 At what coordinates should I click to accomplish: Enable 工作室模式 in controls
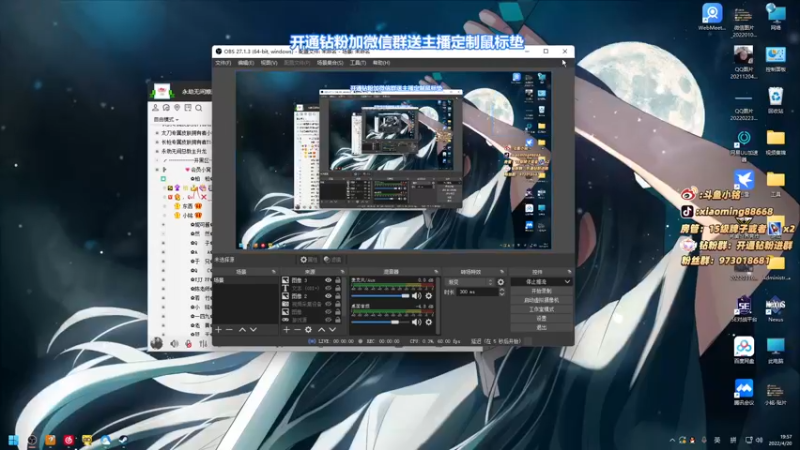pos(541,309)
